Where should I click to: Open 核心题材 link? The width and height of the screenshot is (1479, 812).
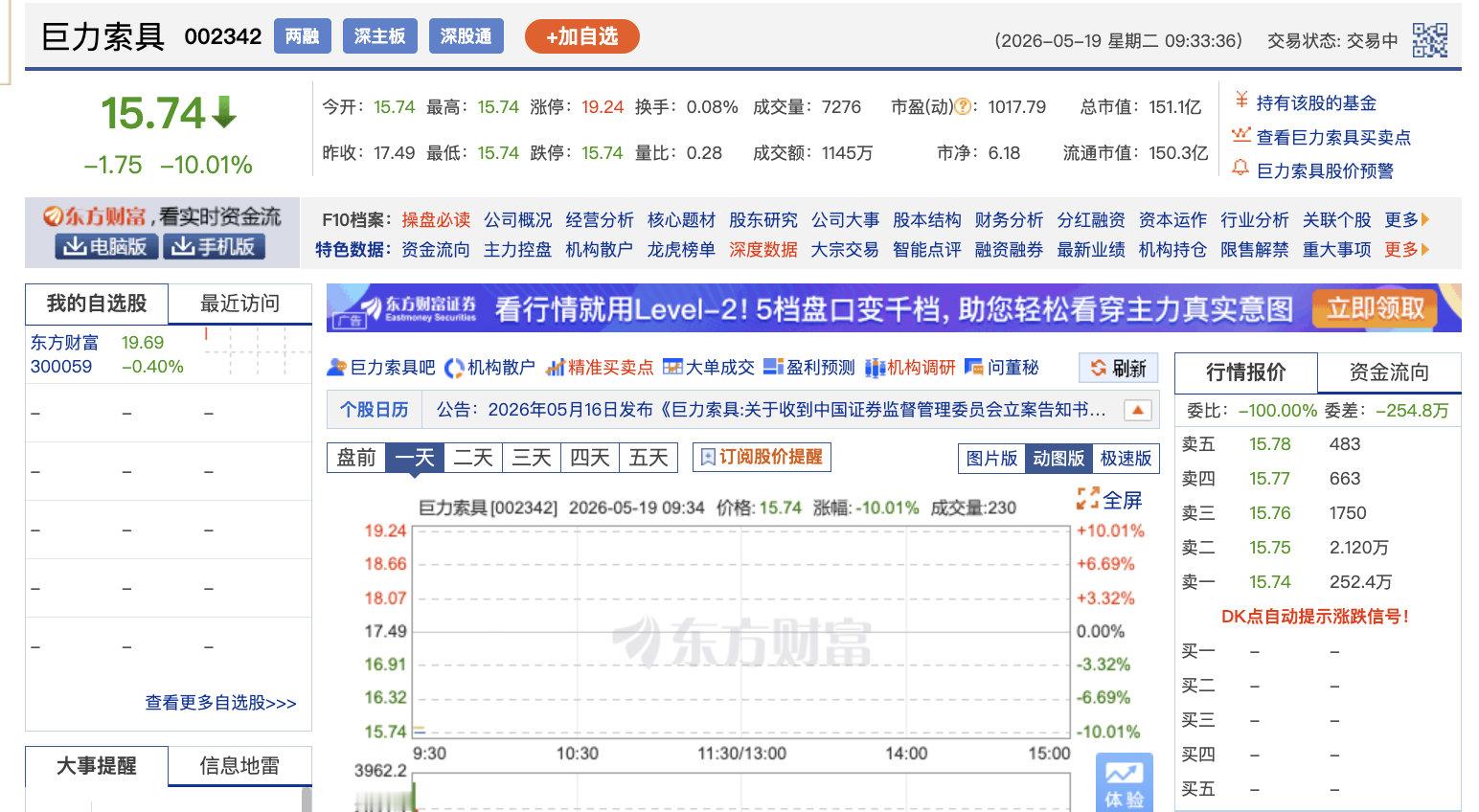[x=682, y=220]
